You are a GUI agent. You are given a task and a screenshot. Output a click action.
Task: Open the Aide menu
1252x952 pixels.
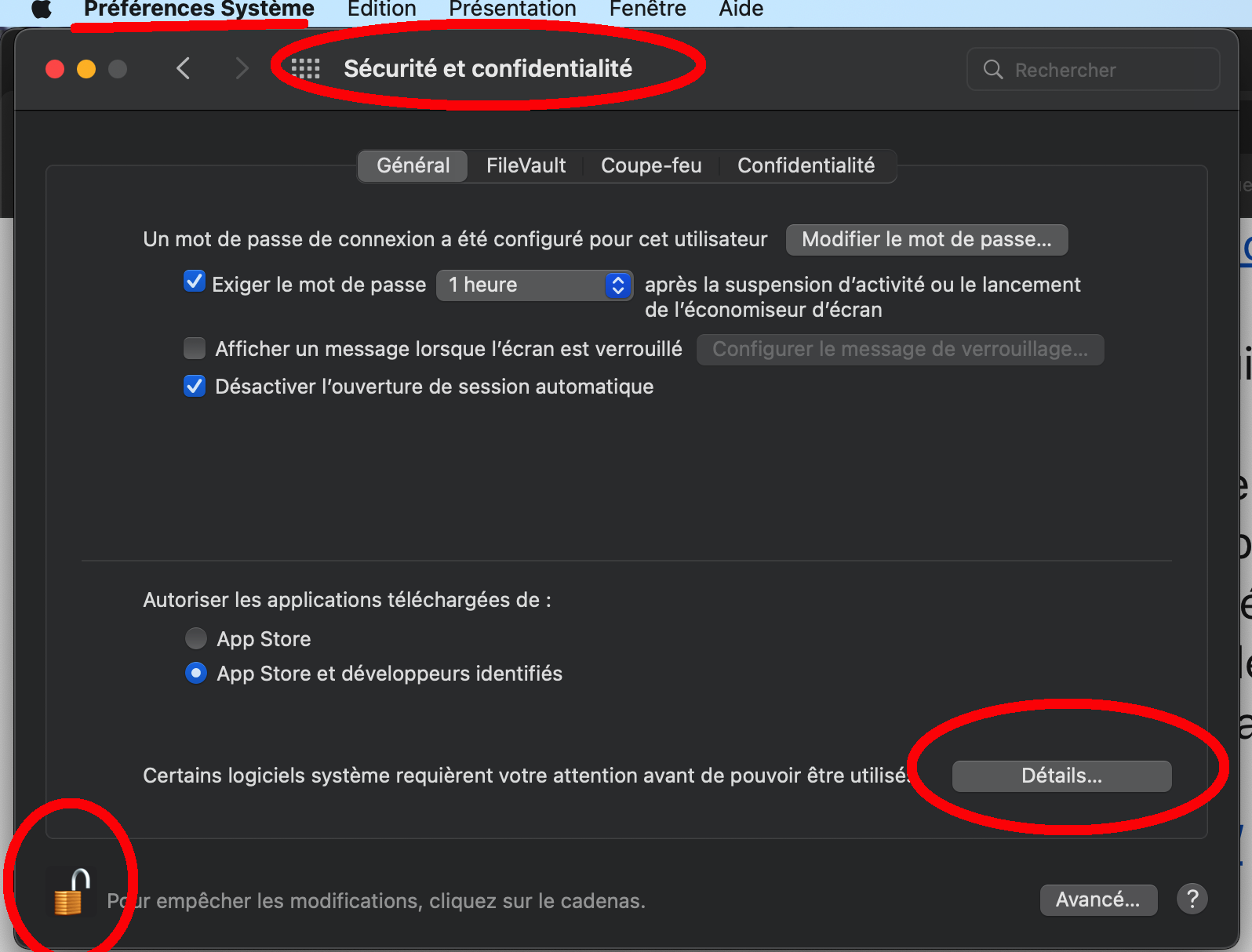tap(741, 9)
